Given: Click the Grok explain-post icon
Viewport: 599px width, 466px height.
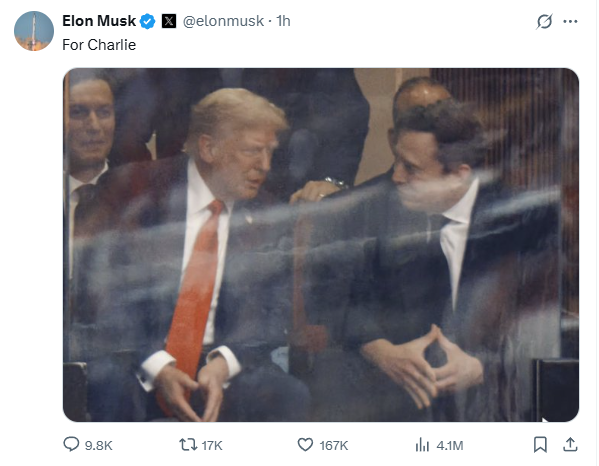Looking at the screenshot, I should point(544,21).
